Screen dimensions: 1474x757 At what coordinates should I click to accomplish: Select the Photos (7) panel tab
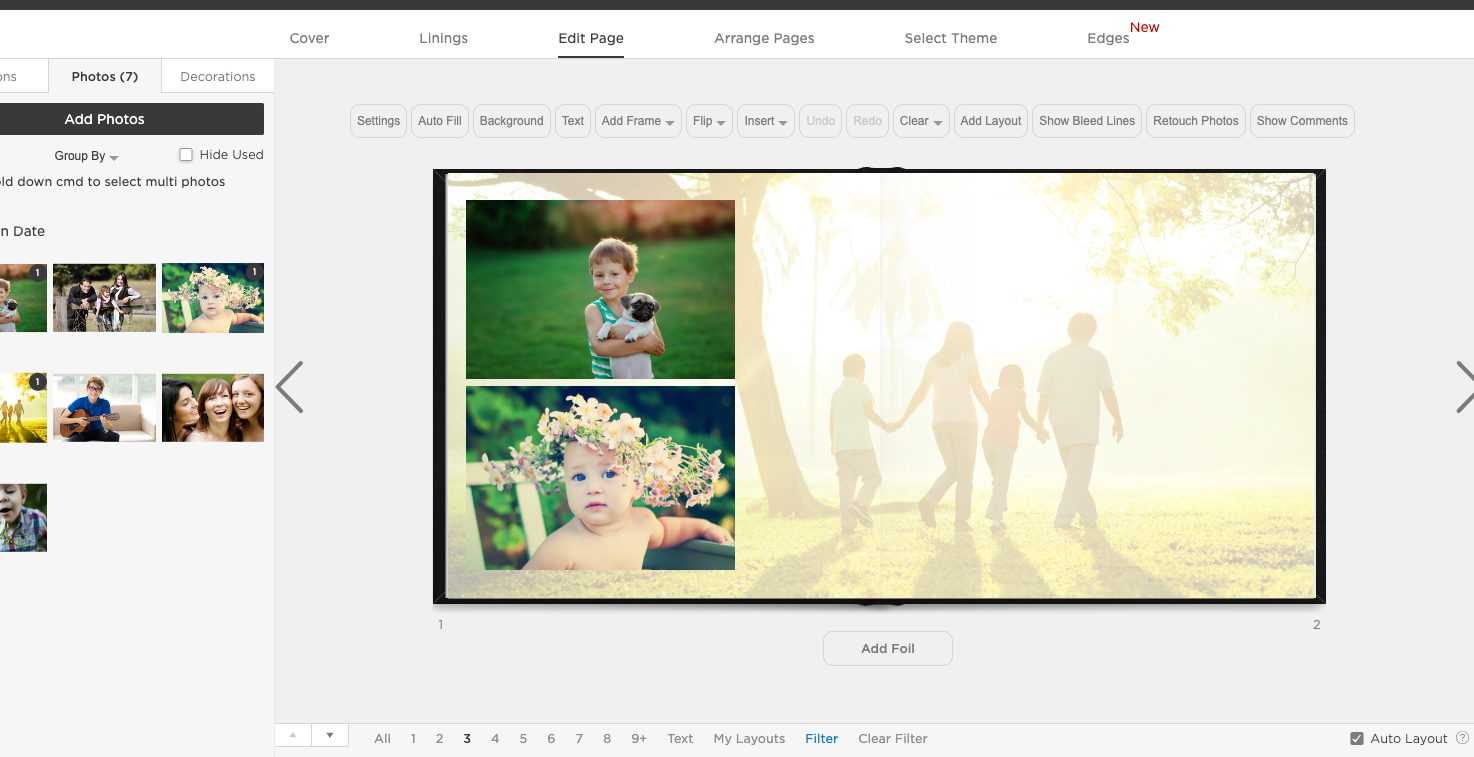click(105, 76)
